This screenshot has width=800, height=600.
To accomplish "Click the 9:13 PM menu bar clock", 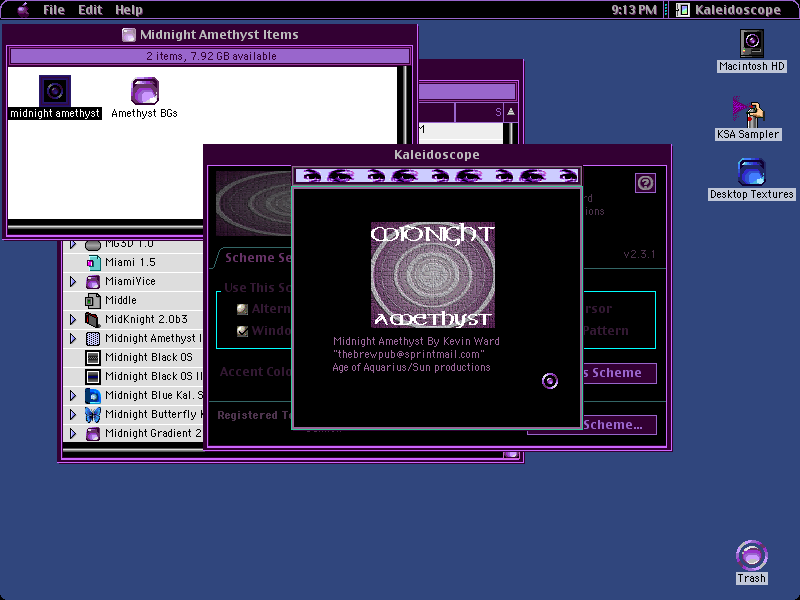I will (634, 10).
